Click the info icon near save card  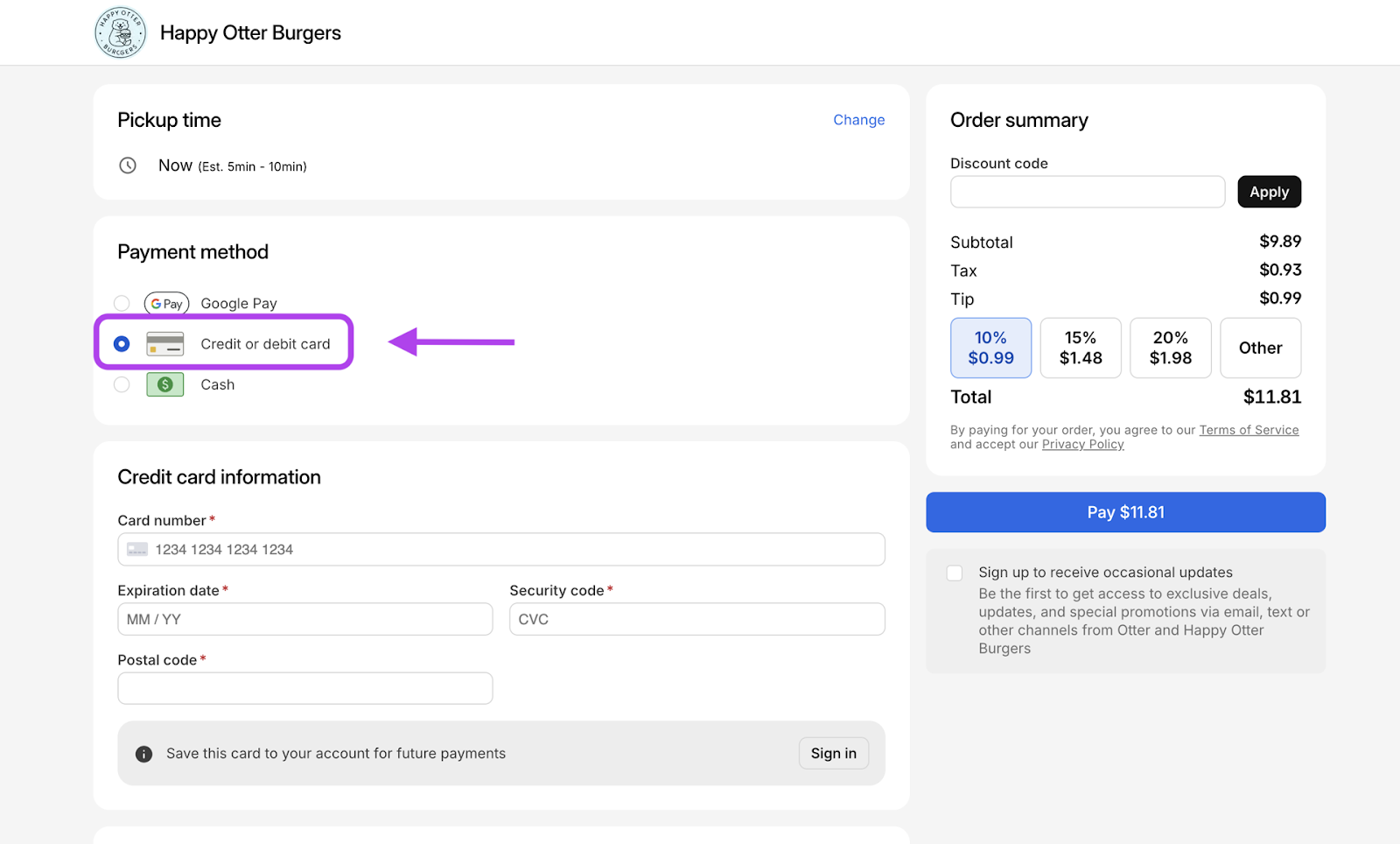(144, 754)
